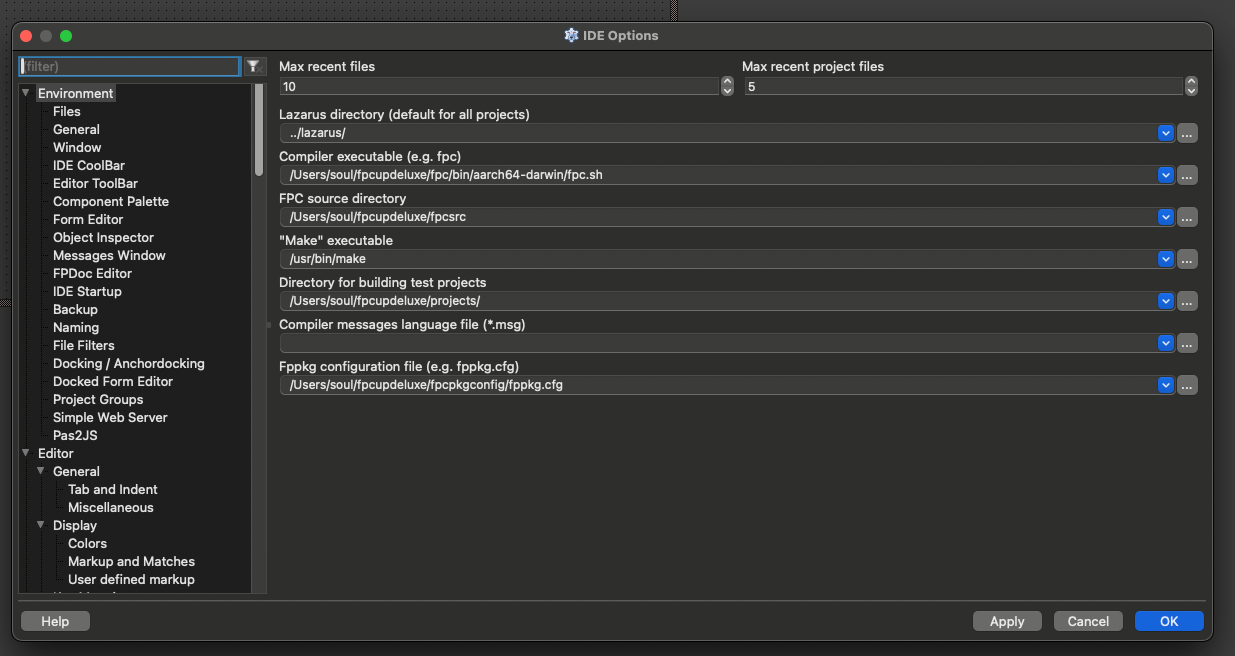1235x656 pixels.
Task: Open Project Groups settings
Action: pos(98,399)
